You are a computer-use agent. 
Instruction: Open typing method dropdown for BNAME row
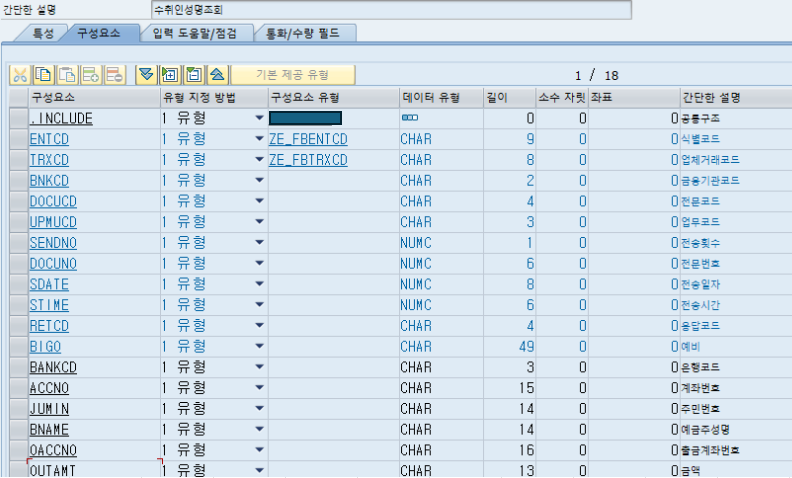point(260,429)
